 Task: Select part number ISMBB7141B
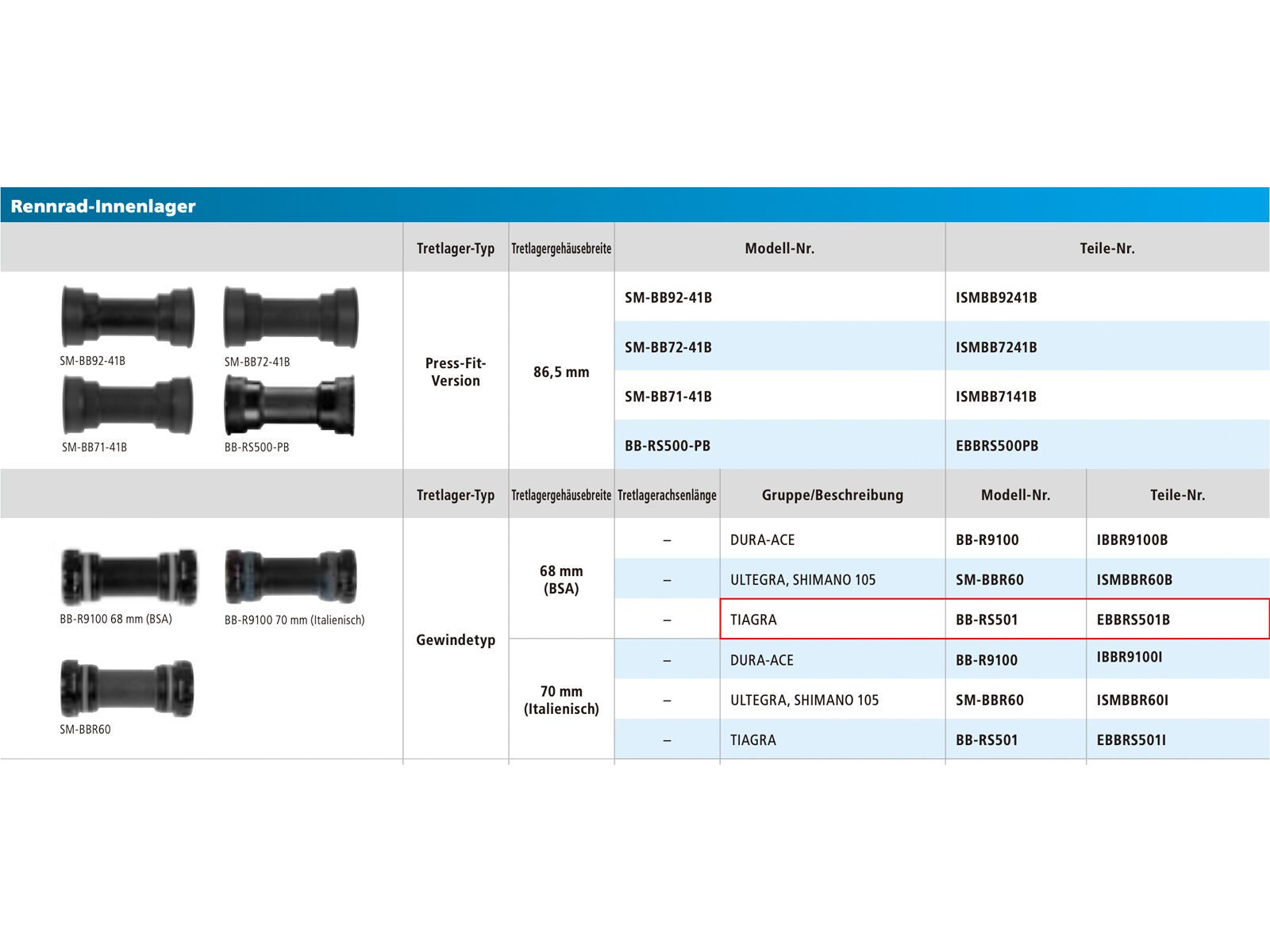[996, 397]
